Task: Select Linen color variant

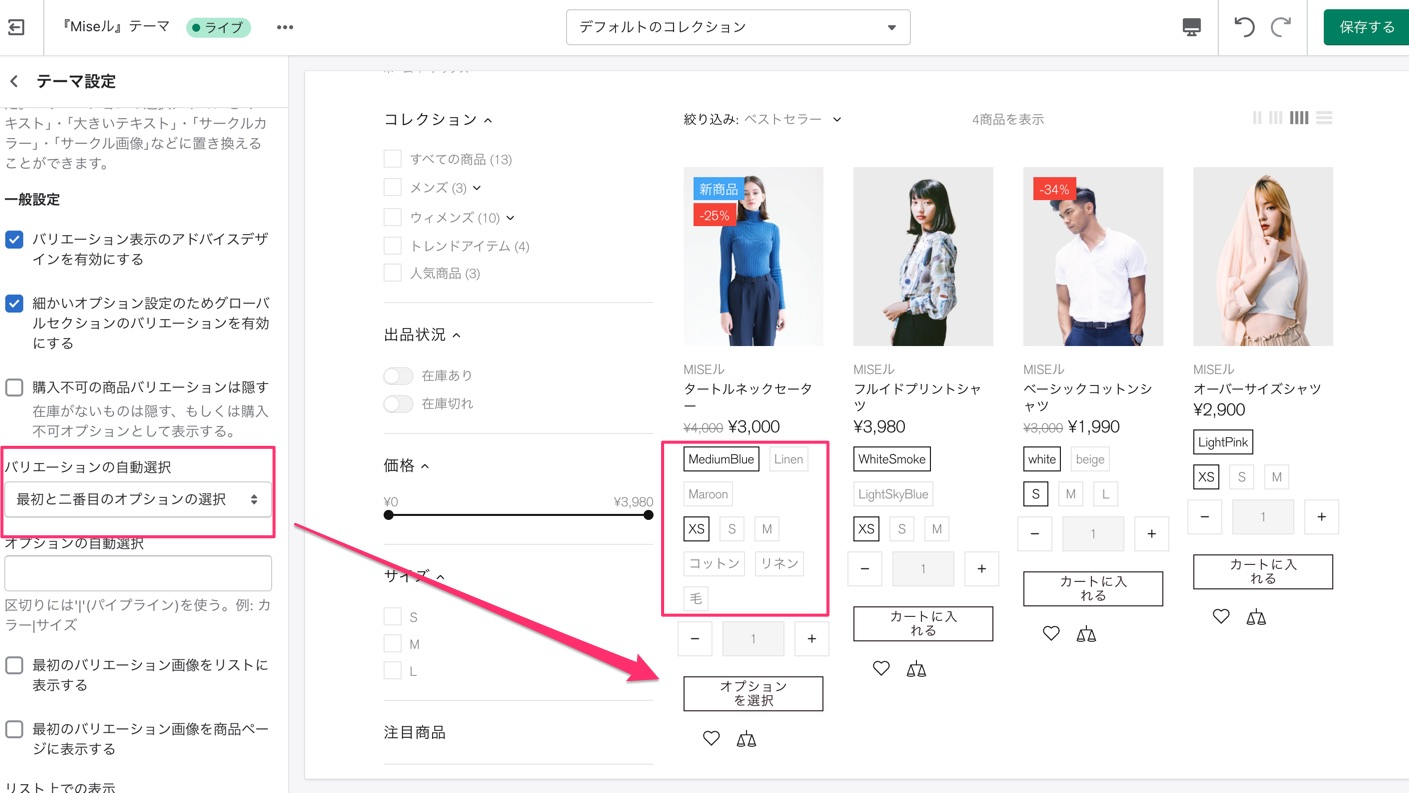Action: click(788, 459)
